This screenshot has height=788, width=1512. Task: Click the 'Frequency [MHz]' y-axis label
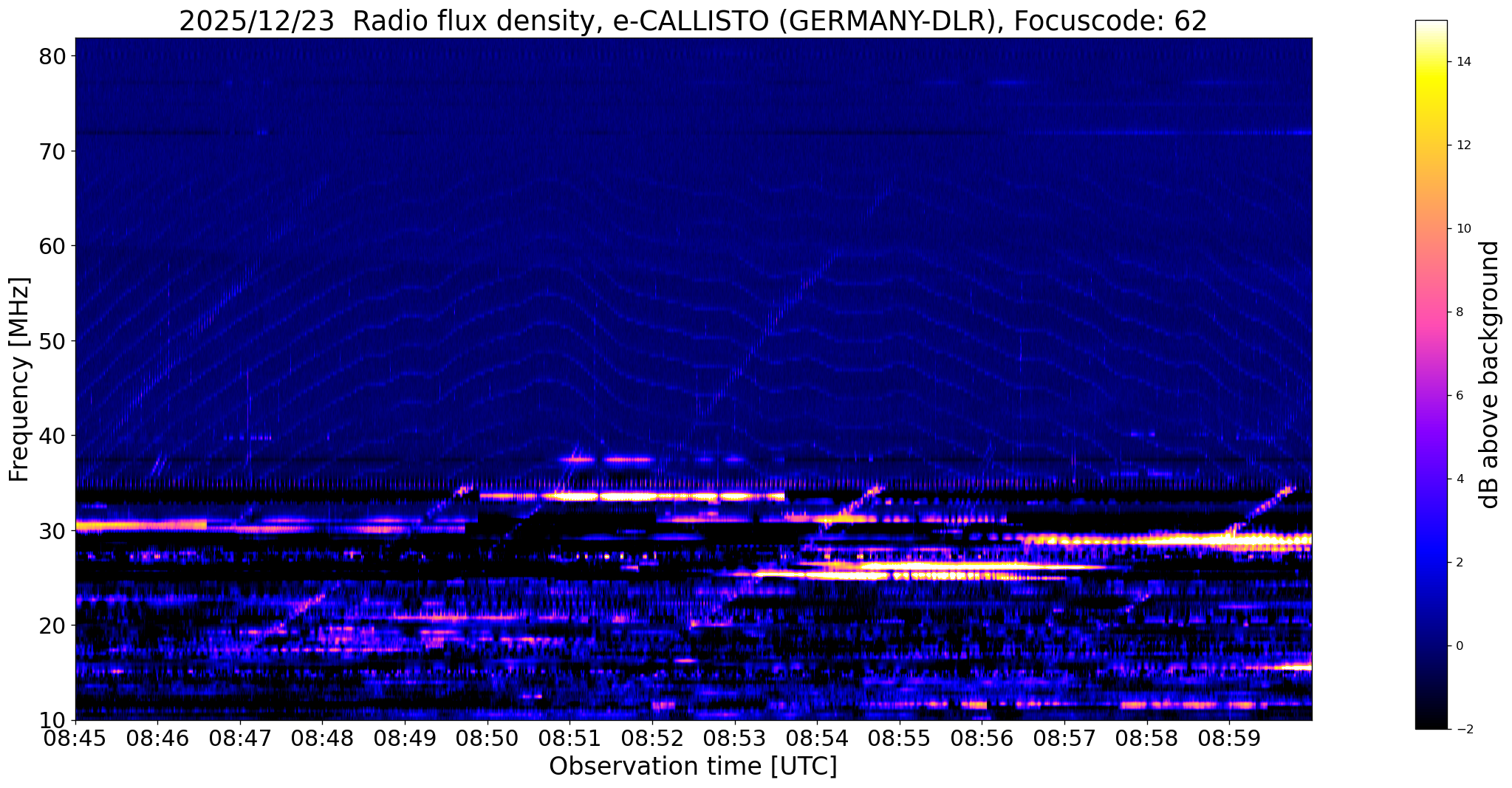(x=20, y=380)
